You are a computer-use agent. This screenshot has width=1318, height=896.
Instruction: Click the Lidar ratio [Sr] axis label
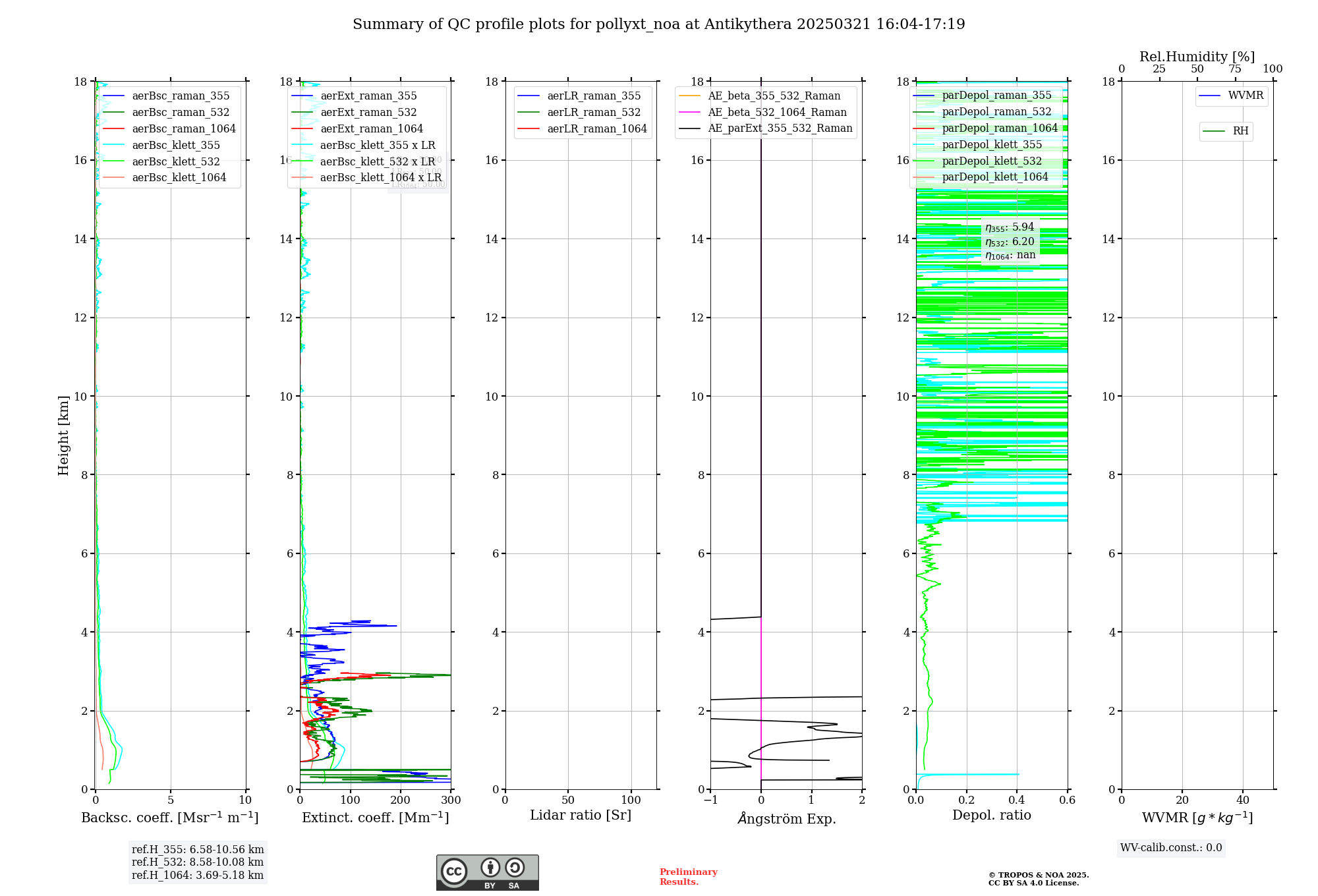[x=581, y=816]
